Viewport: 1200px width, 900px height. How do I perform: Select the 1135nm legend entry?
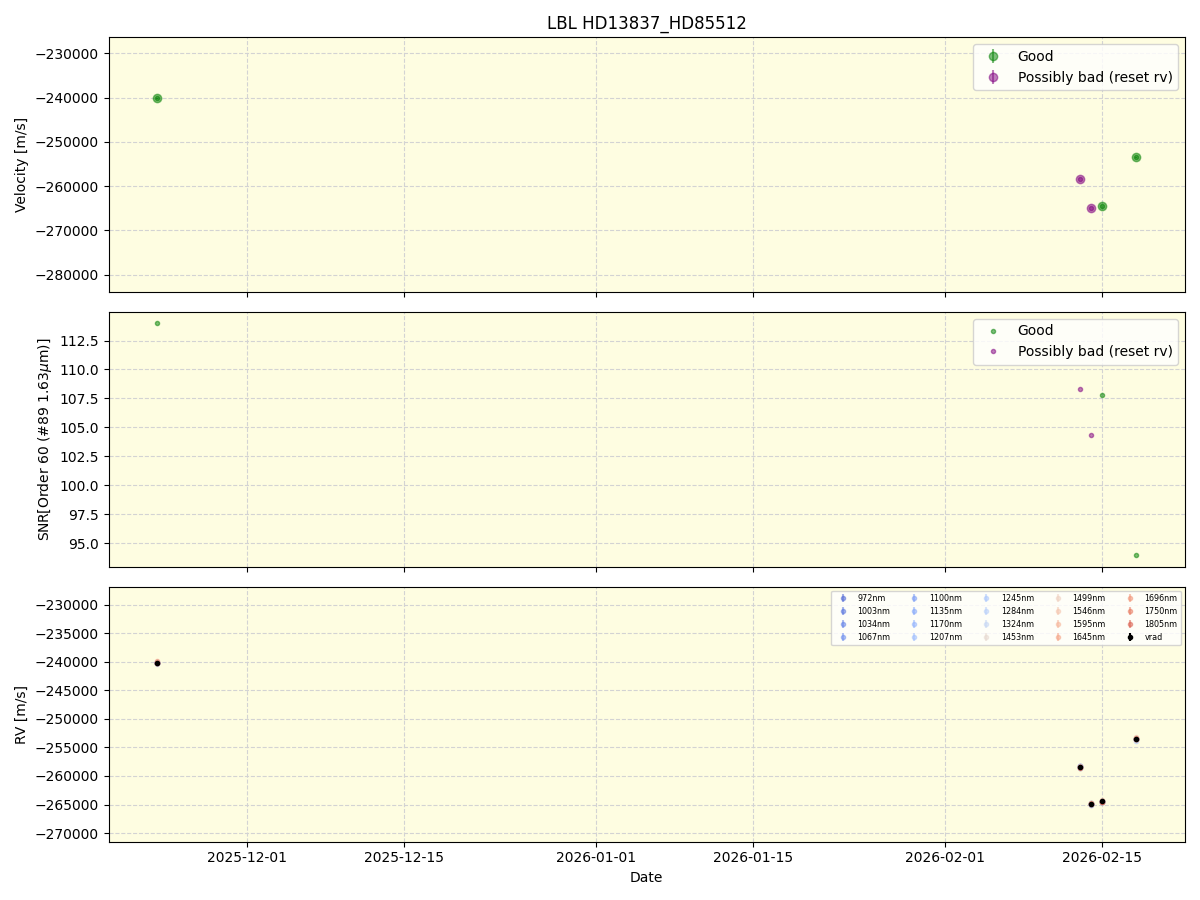point(945,611)
